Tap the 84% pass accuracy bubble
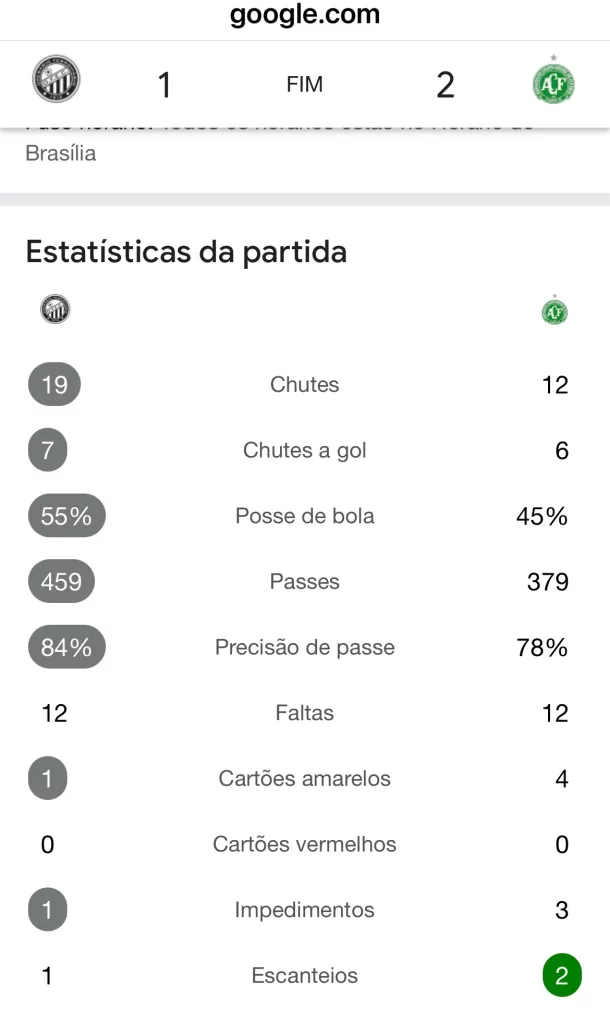 click(66, 647)
